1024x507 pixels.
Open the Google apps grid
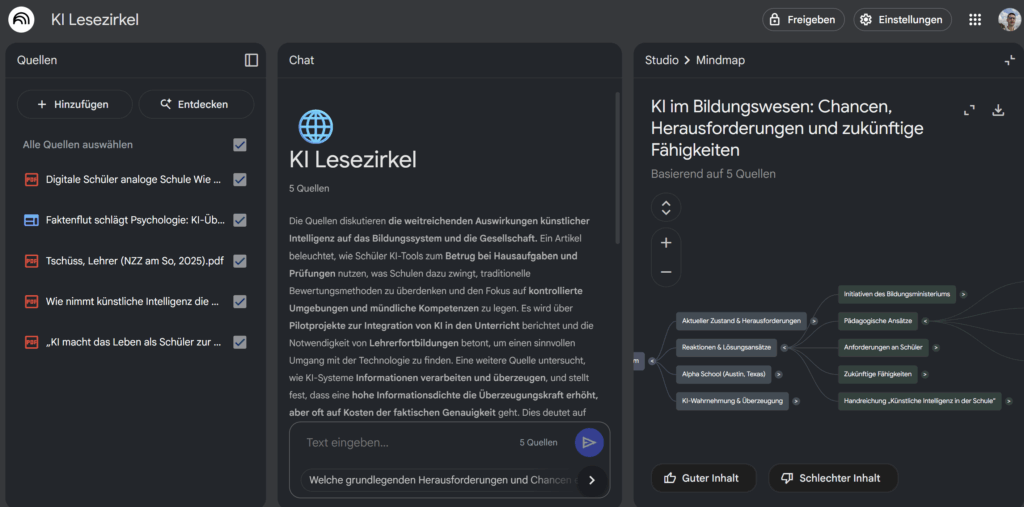click(975, 20)
